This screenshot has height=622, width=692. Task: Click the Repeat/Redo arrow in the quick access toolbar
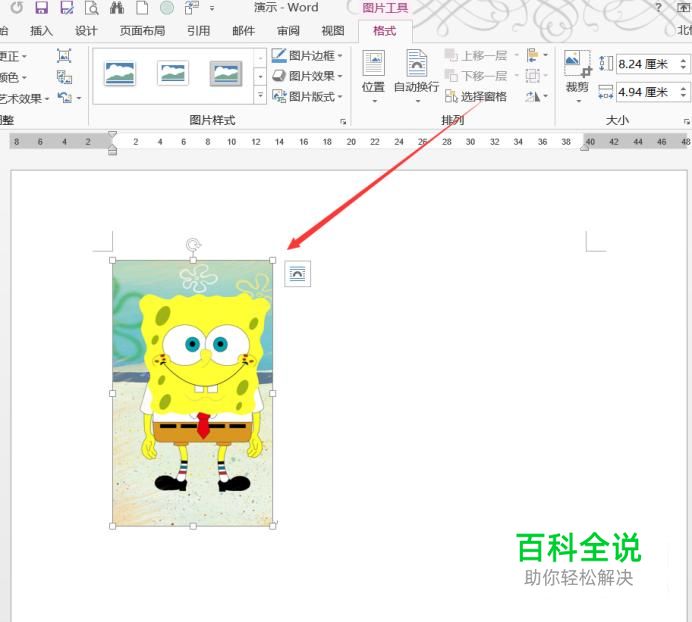point(17,8)
